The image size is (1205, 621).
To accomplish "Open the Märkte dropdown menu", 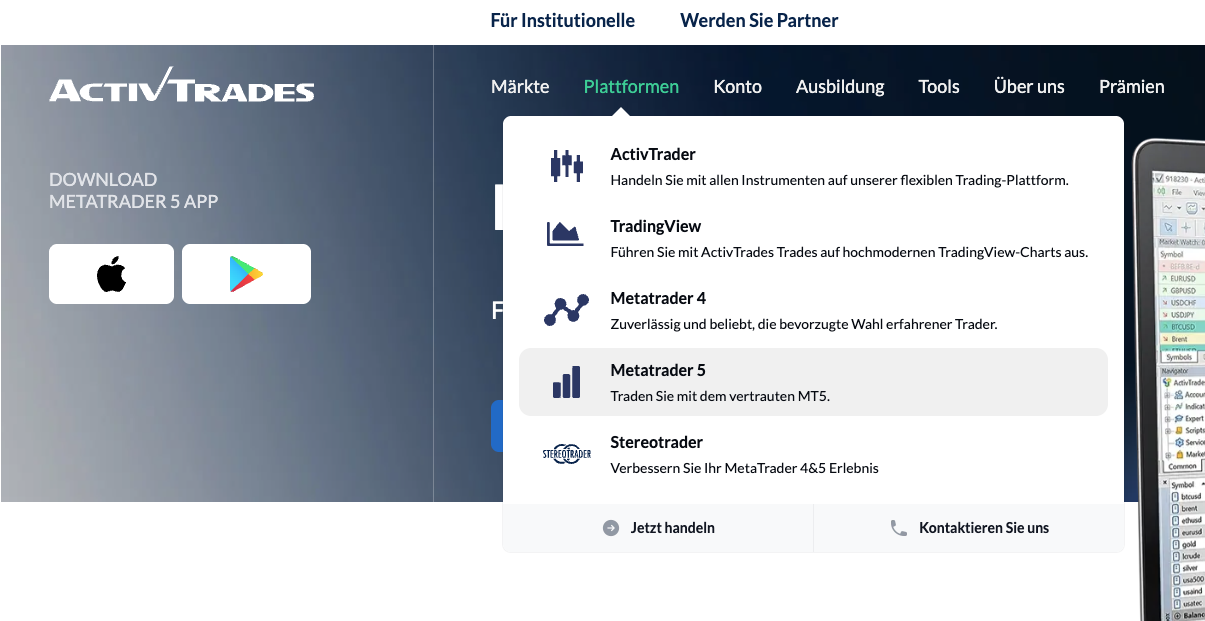I will coord(520,87).
